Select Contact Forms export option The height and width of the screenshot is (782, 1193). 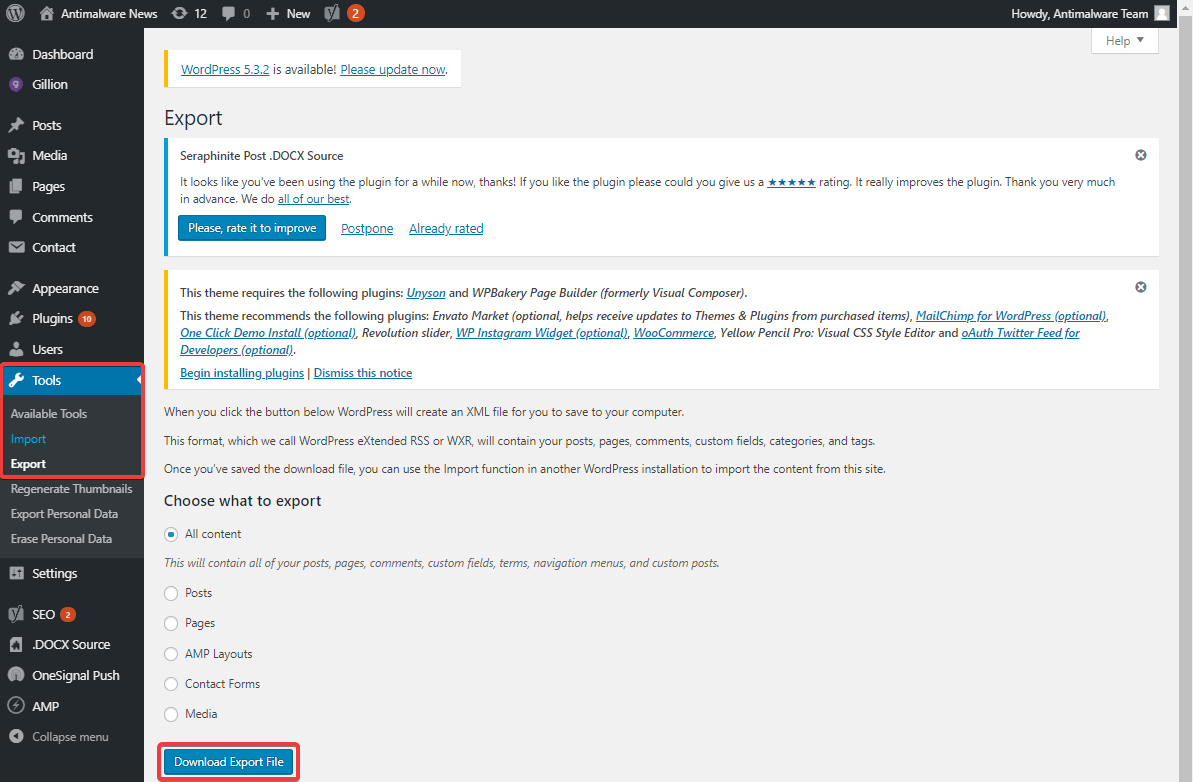coord(170,683)
